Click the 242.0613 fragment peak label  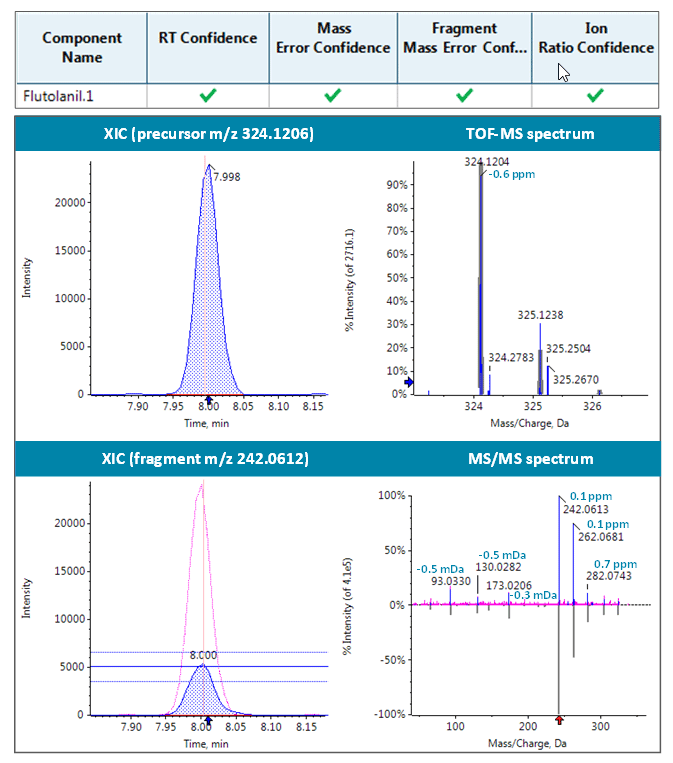[585, 509]
